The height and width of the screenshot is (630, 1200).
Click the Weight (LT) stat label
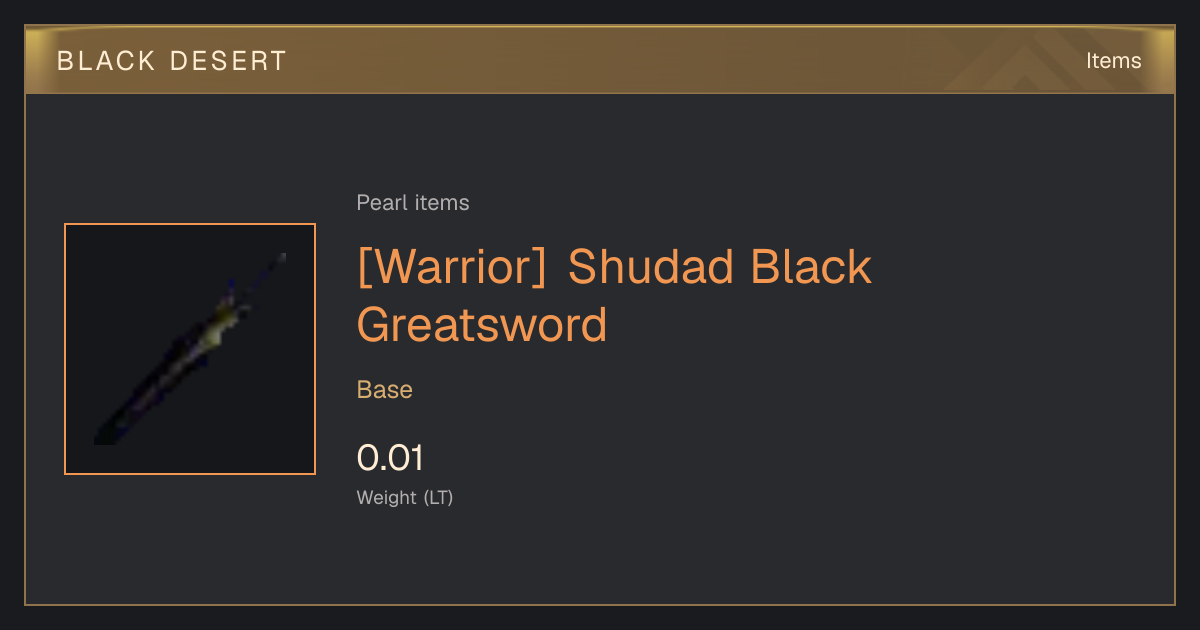pos(405,497)
